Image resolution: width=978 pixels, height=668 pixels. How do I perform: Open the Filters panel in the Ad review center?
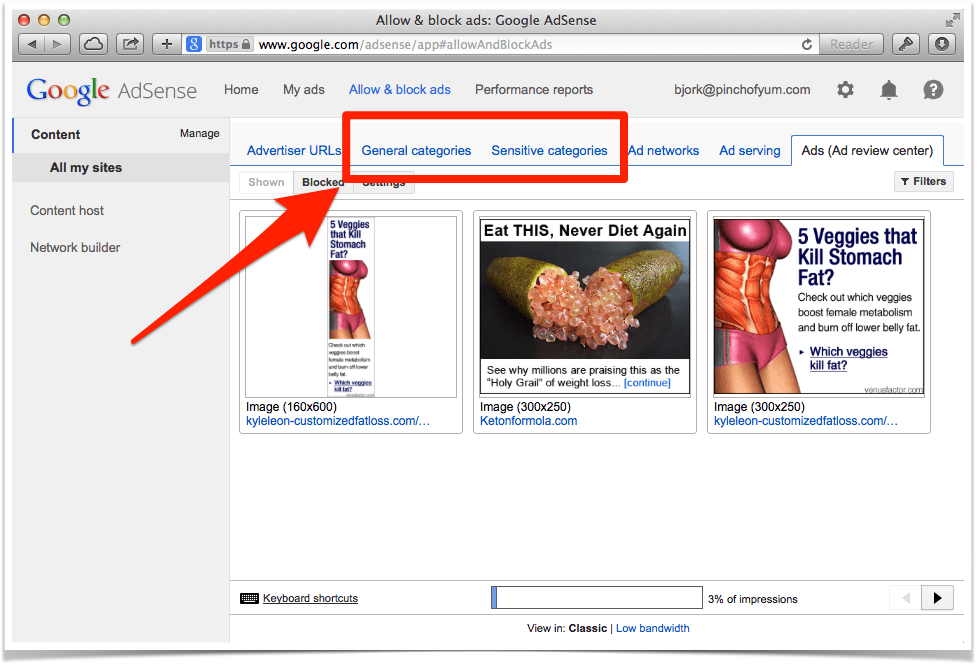point(922,181)
